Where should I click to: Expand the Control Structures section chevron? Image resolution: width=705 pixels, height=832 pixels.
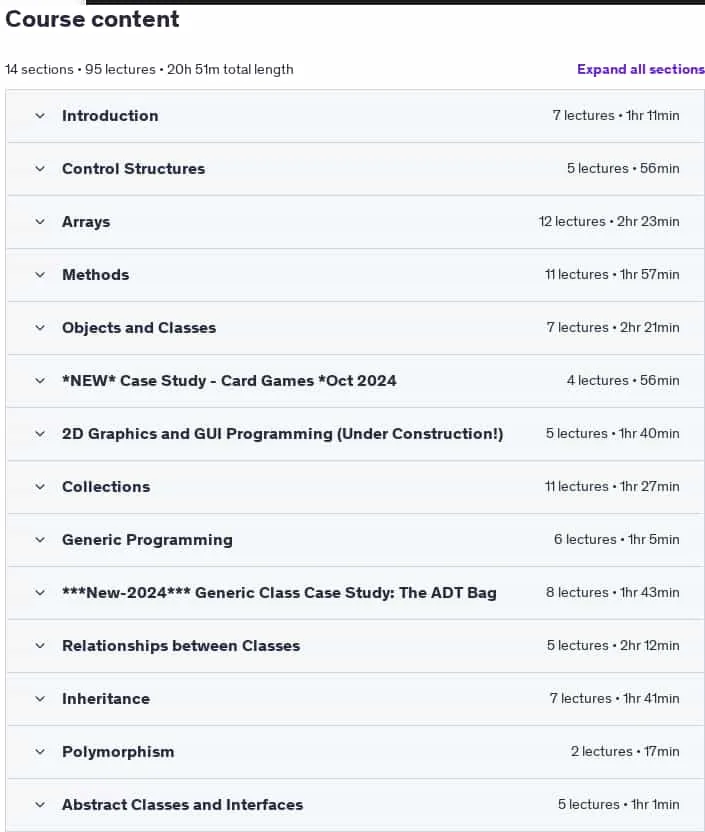click(40, 169)
